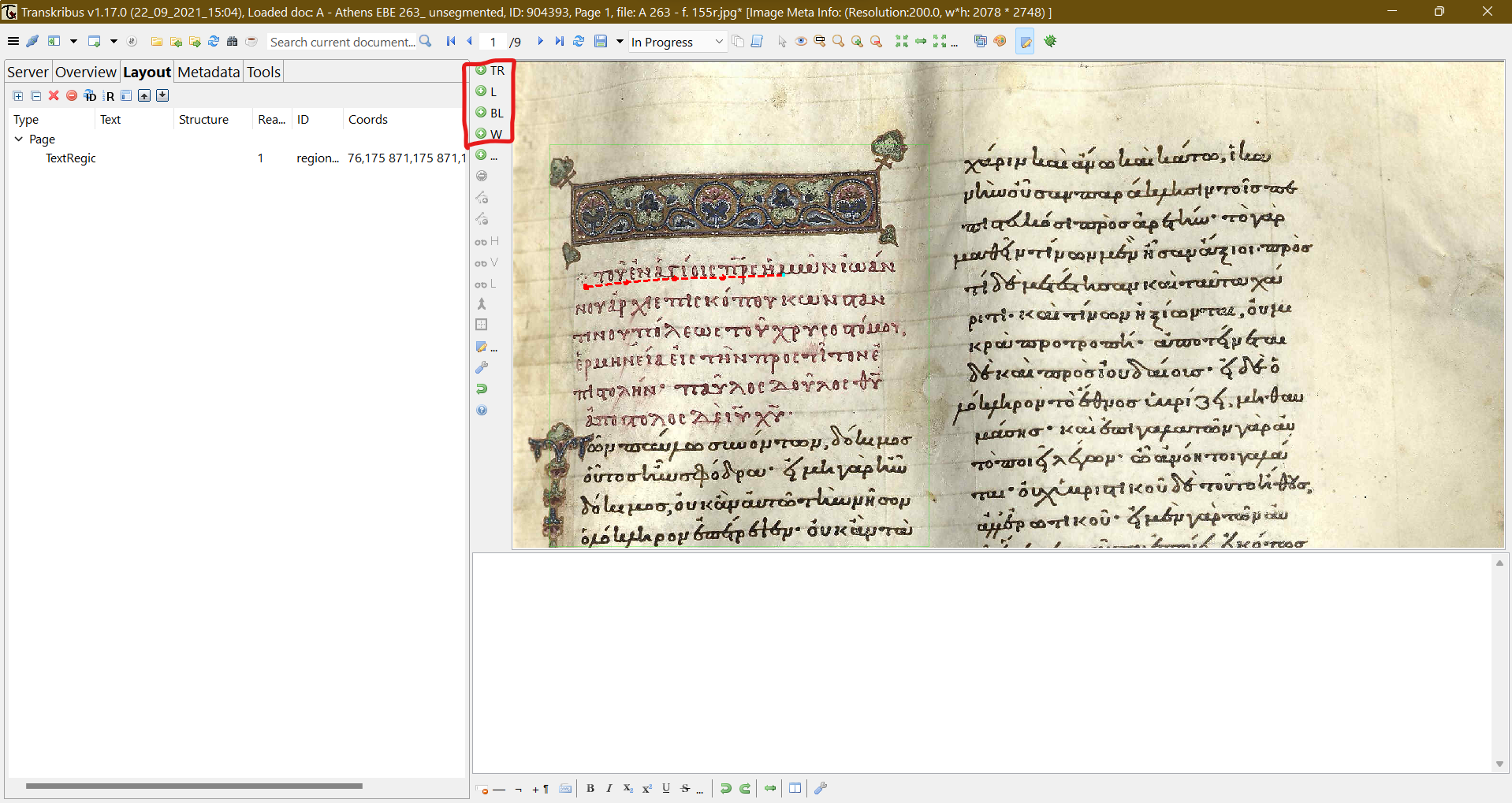Viewport: 1512px width, 803px height.
Task: Open local folder icon in toolbar
Action: coord(156,41)
